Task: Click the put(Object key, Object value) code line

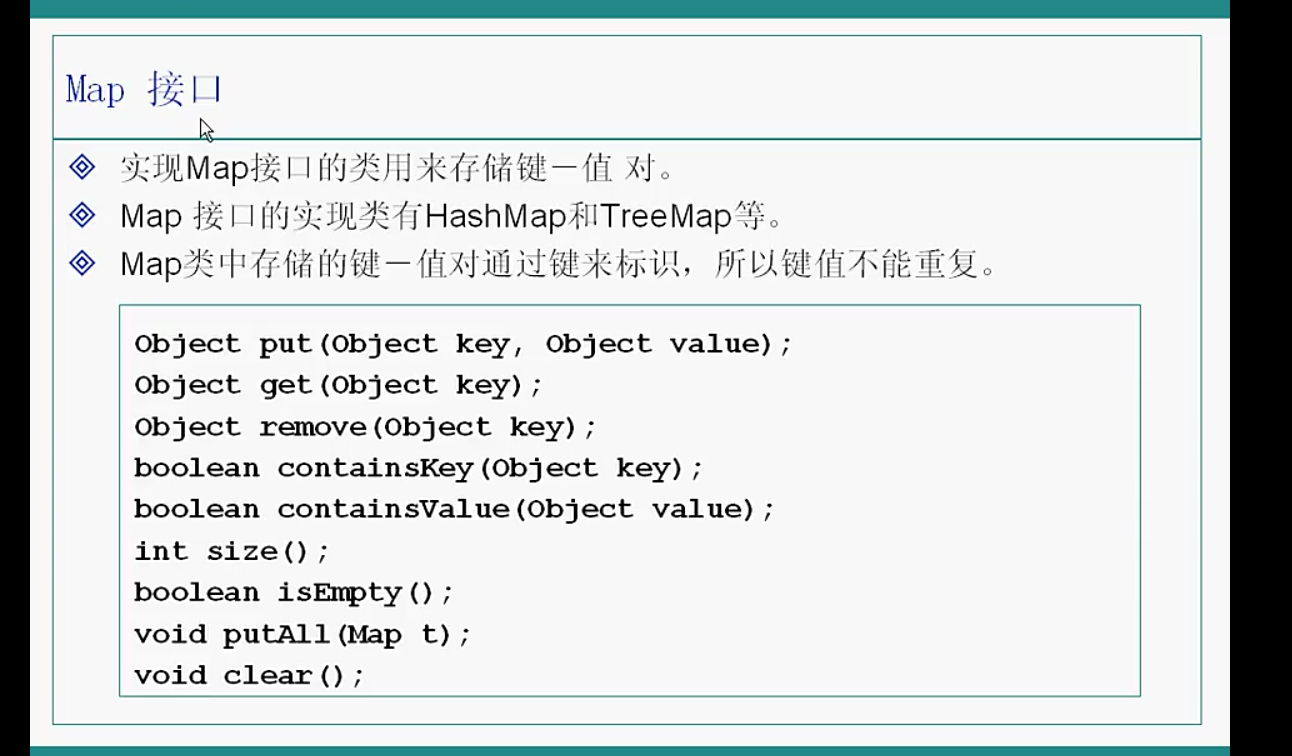Action: click(x=463, y=344)
